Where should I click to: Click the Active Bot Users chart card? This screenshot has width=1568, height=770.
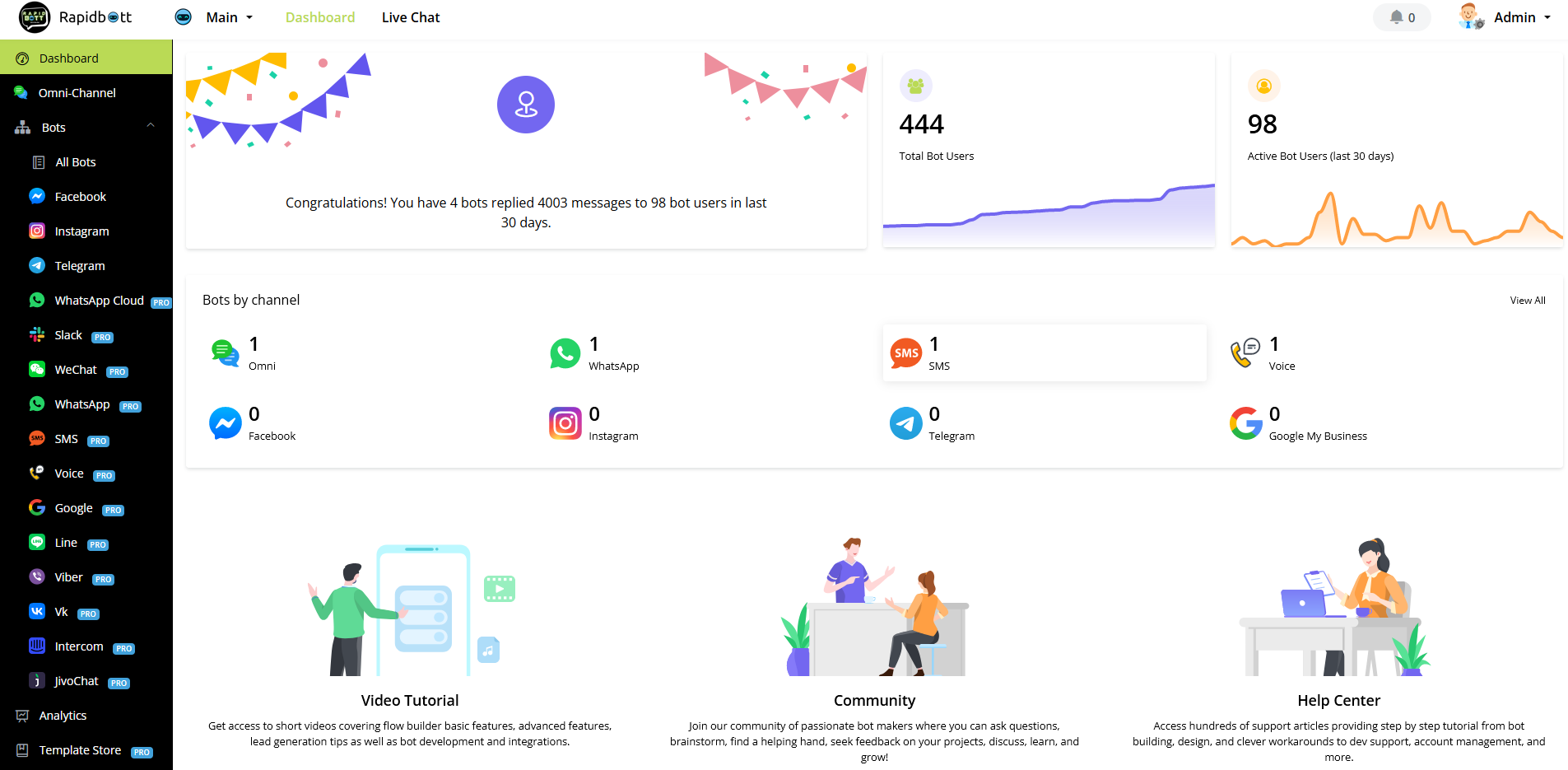tap(1397, 150)
